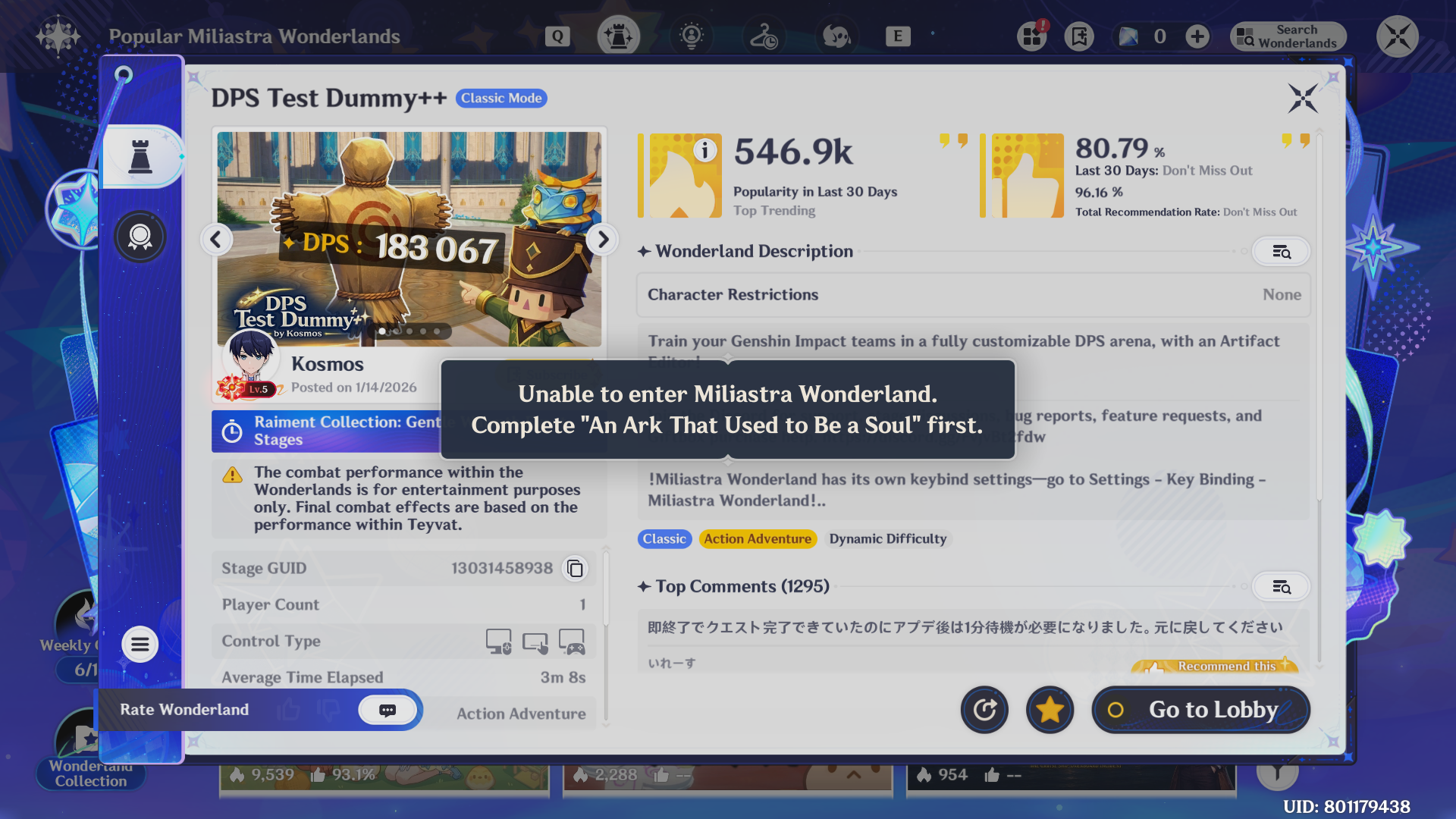Click the author name Kosmos

[328, 364]
